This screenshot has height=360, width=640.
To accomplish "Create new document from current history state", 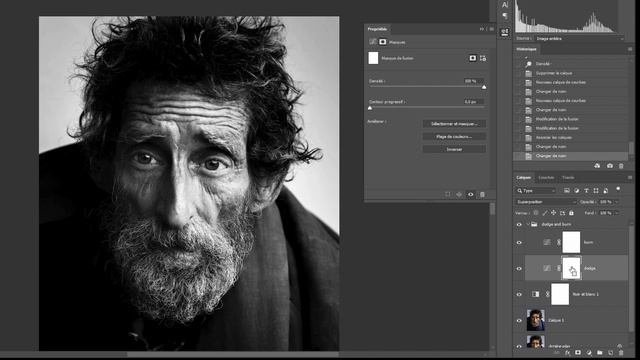I will (597, 166).
